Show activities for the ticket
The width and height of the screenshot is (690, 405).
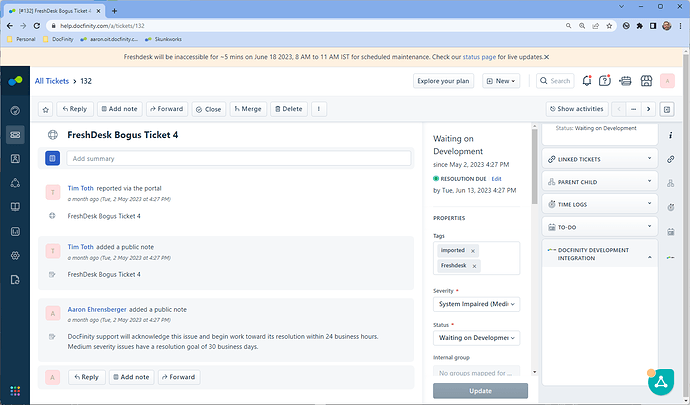coord(577,109)
